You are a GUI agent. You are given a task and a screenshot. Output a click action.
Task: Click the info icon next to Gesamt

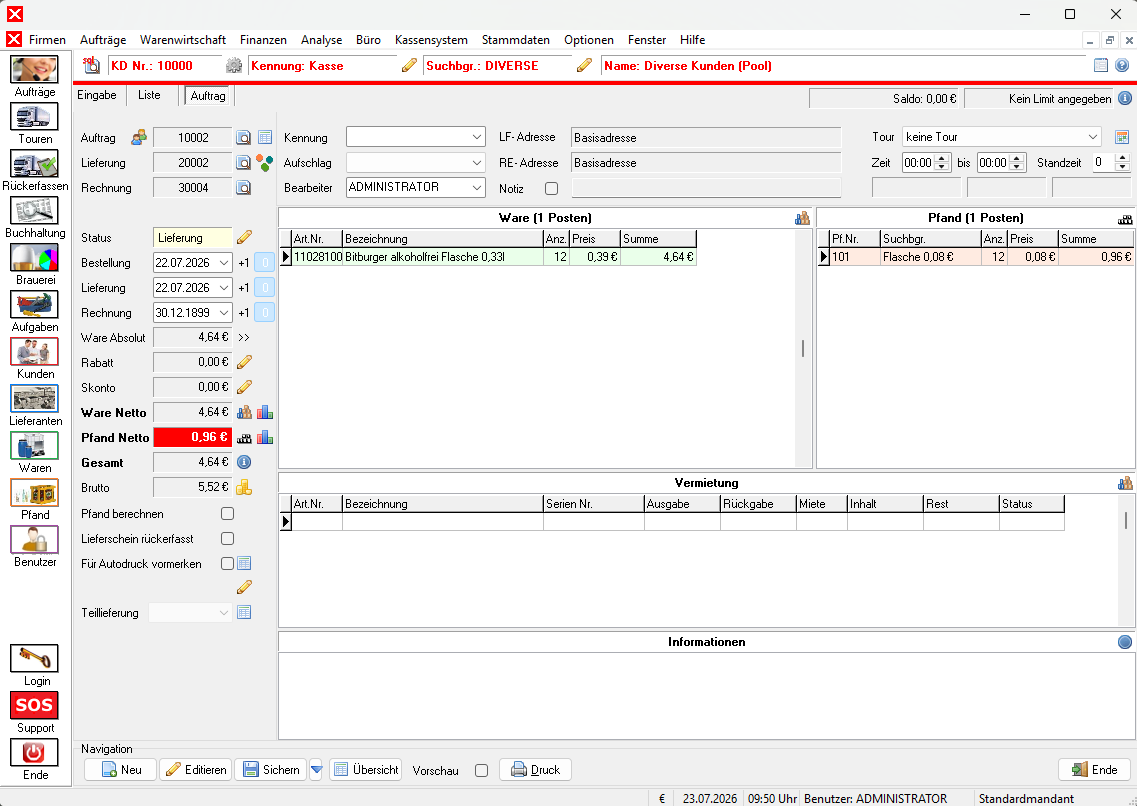click(x=244, y=462)
